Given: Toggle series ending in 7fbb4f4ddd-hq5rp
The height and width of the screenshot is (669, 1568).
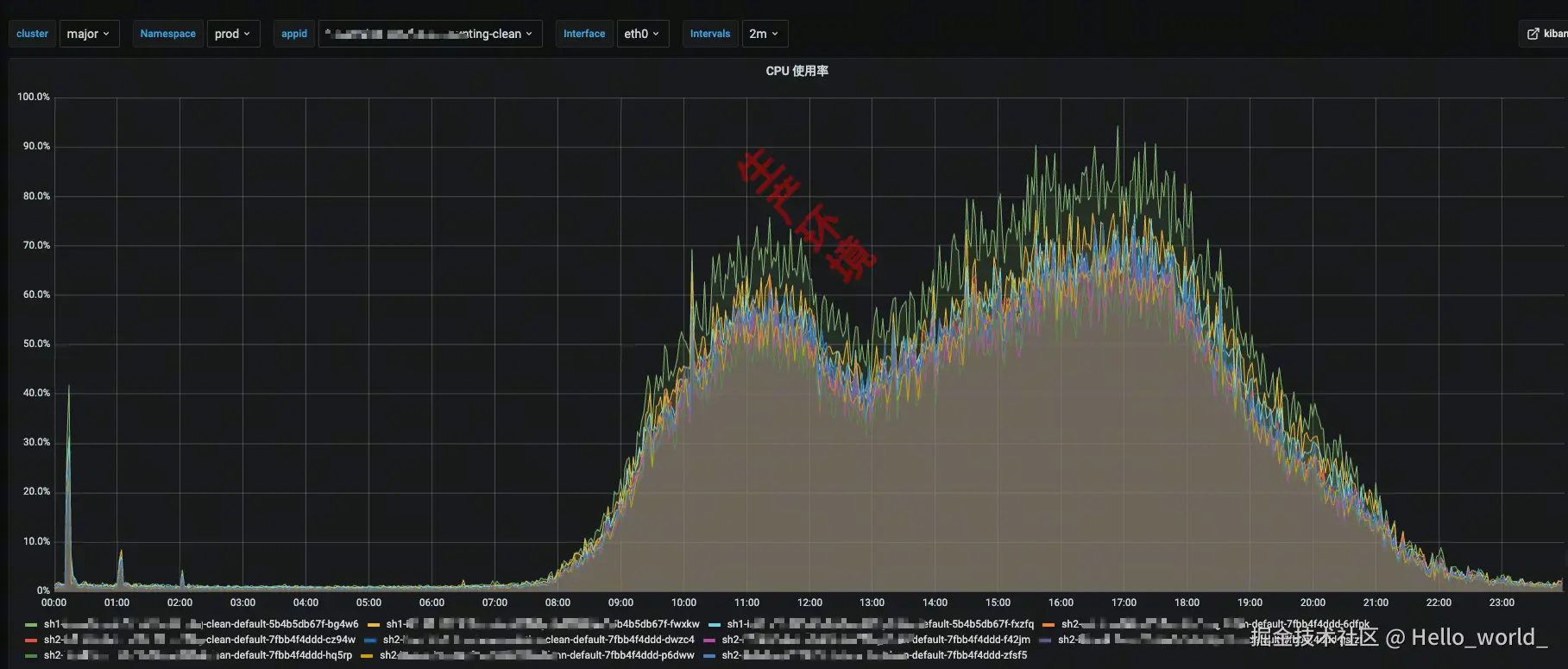Looking at the screenshot, I should [198, 655].
